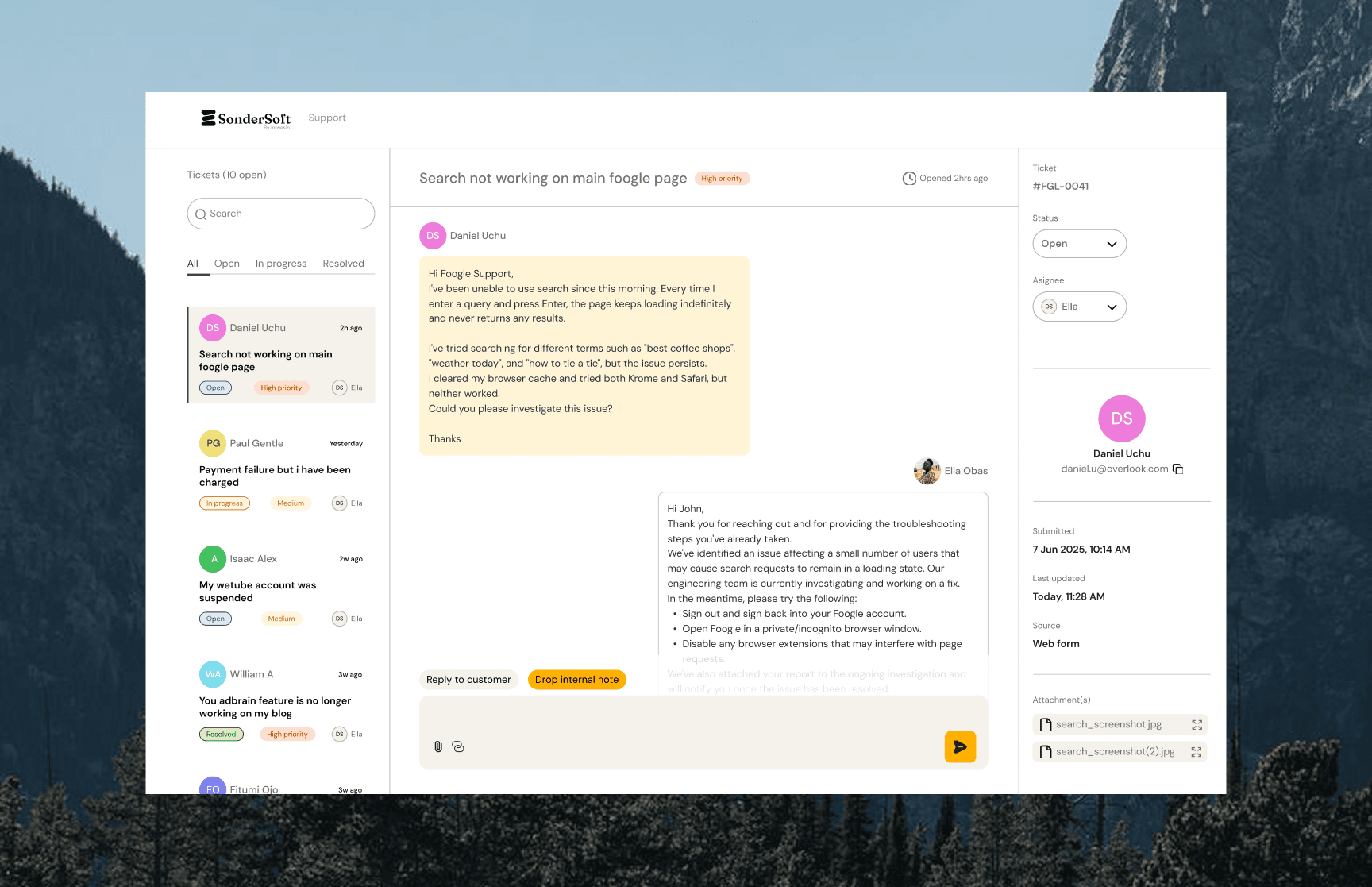
Task: Click FO avatar of Fitumi Ojo ticket
Action: point(213,785)
